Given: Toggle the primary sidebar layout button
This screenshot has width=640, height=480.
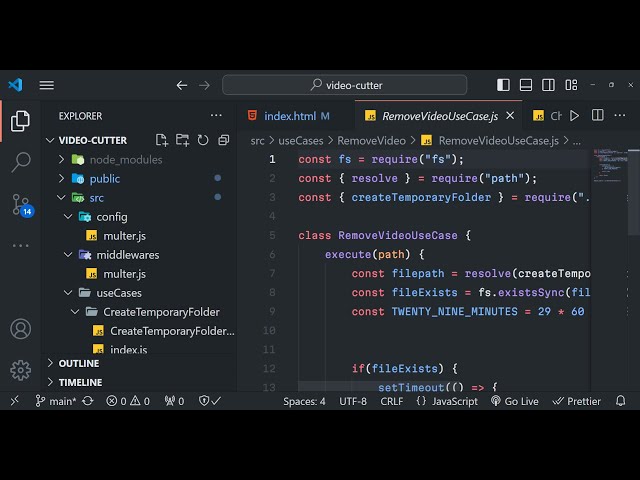Looking at the screenshot, I should point(504,85).
